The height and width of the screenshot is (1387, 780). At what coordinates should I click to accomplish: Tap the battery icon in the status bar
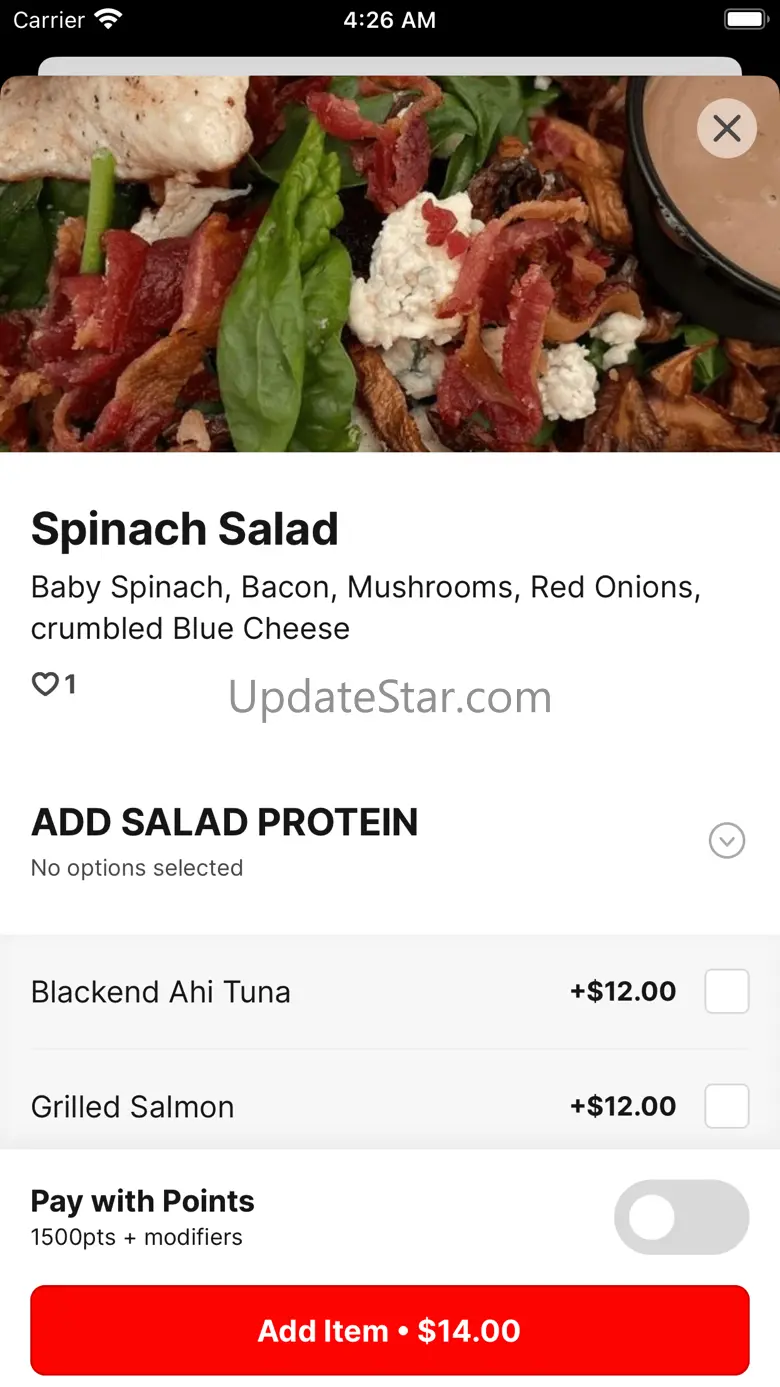pyautogui.click(x=745, y=20)
